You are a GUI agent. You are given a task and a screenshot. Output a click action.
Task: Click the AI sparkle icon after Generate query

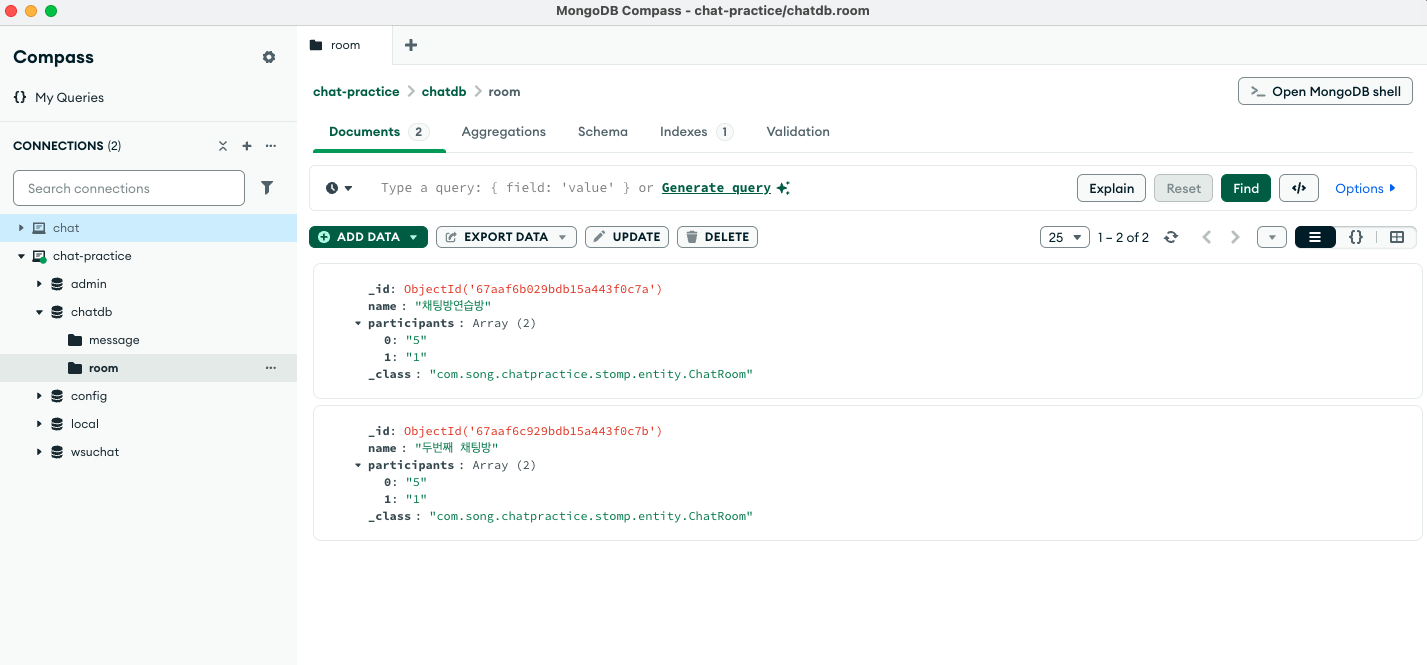click(x=783, y=188)
